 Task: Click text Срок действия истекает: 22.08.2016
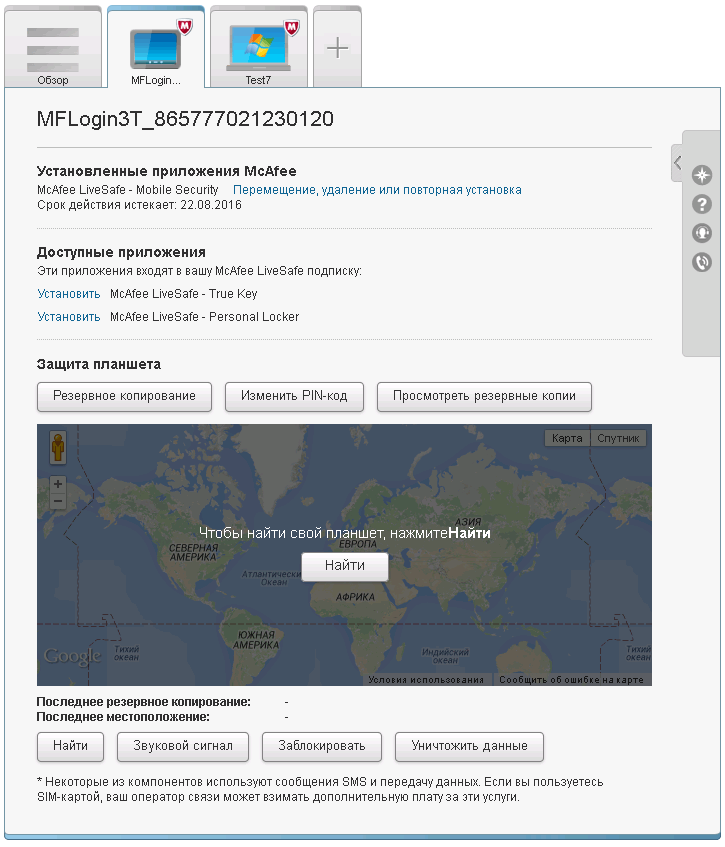[x=139, y=205]
